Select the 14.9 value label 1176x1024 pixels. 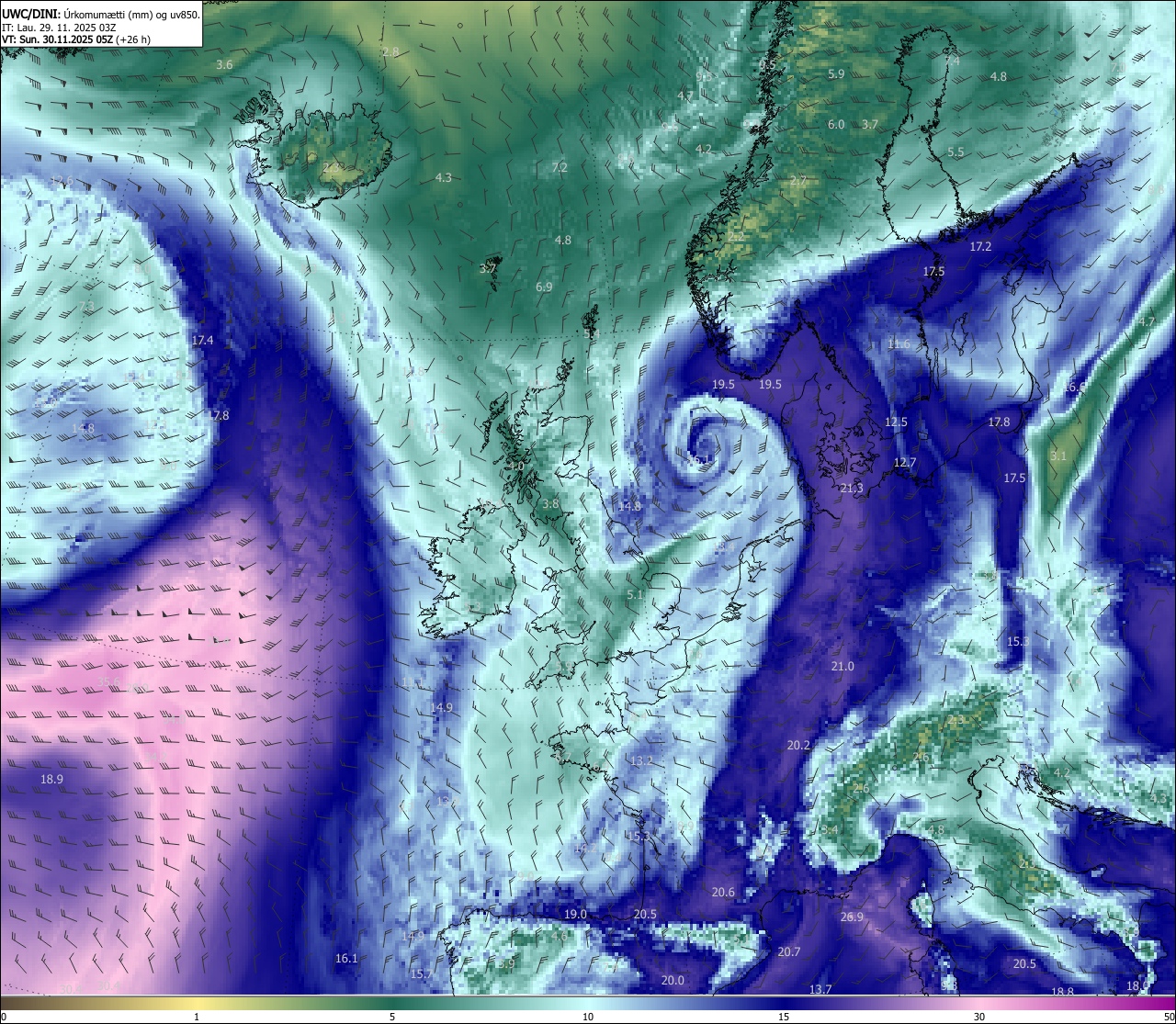click(x=441, y=707)
